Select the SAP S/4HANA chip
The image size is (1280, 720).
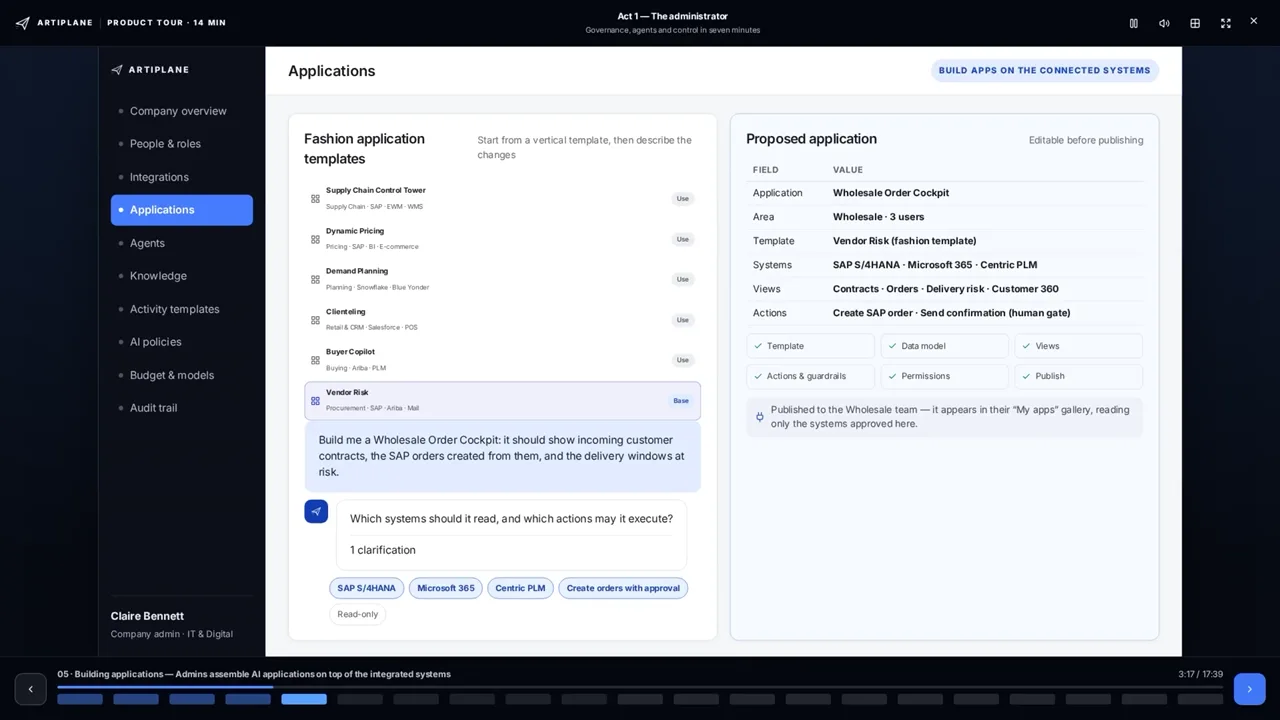click(x=366, y=588)
